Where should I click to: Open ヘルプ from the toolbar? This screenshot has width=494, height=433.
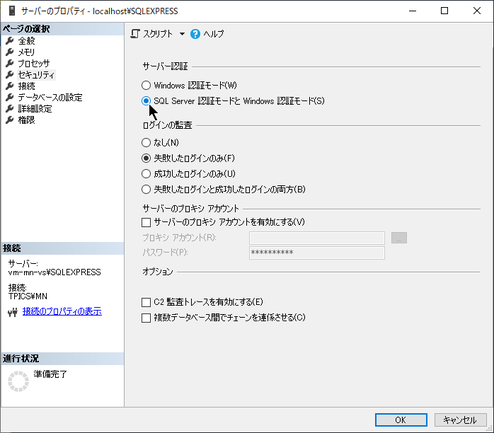[207, 34]
